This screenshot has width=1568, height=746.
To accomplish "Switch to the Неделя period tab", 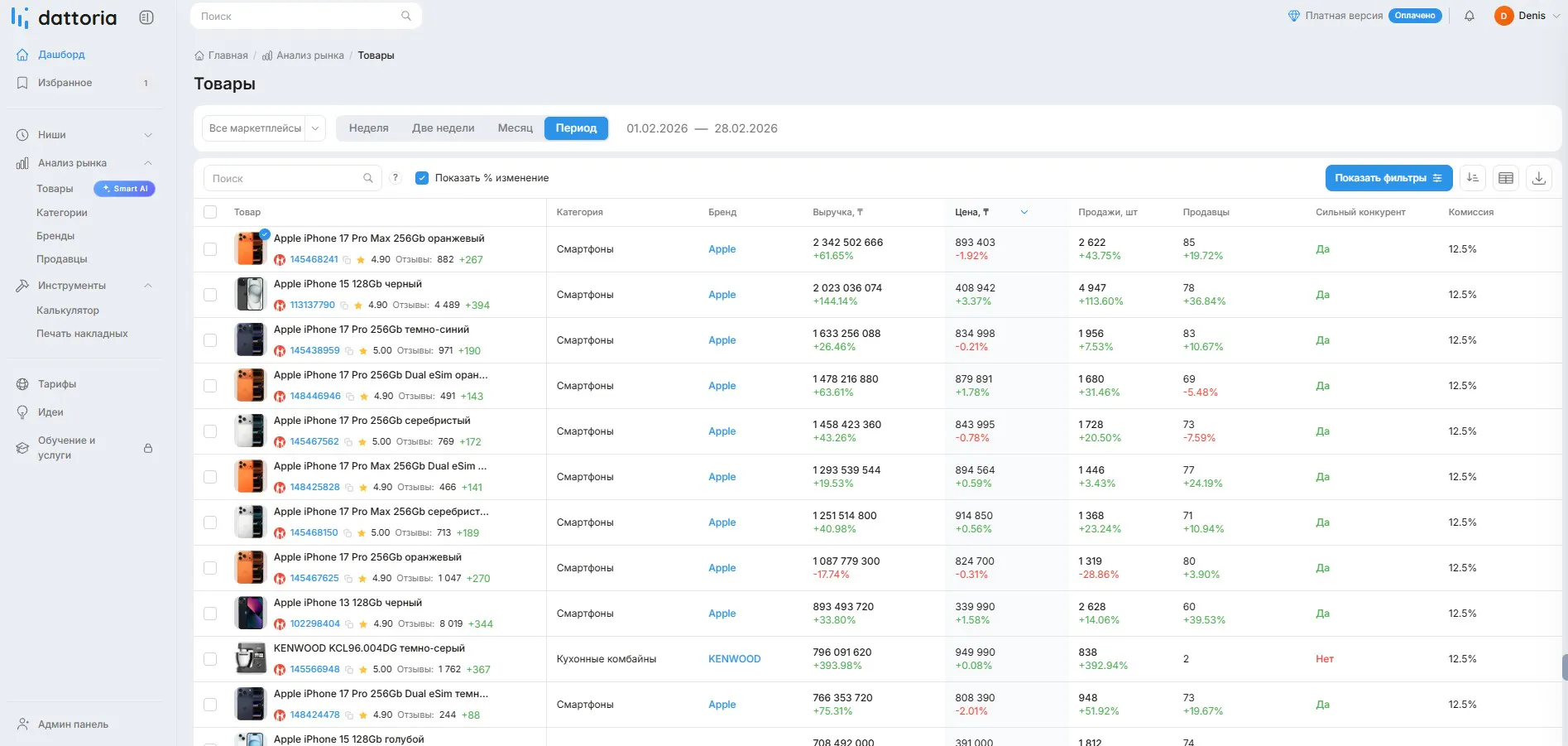I will coord(368,128).
